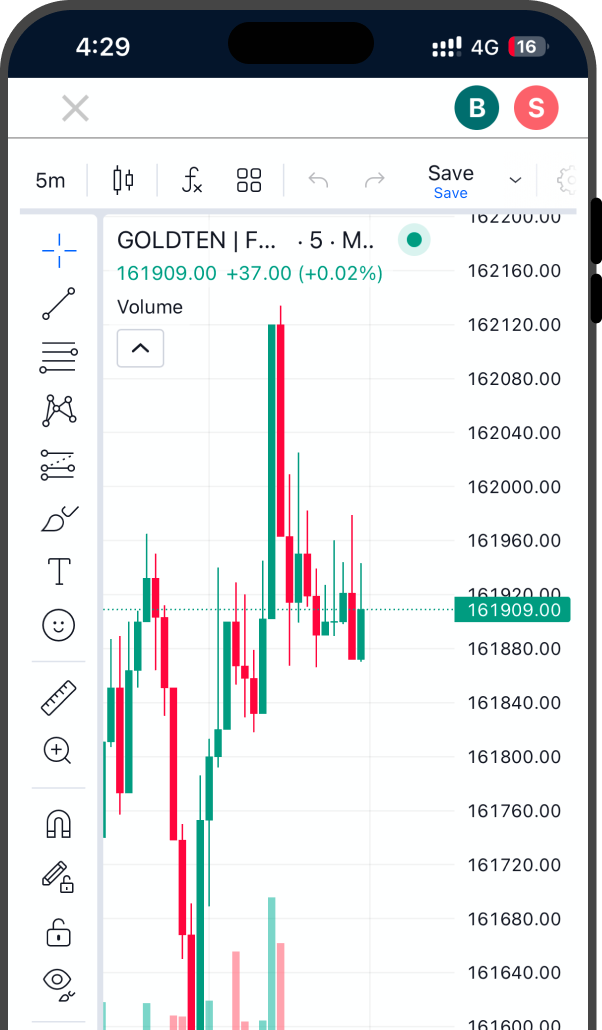Close the chart view with X
602x1030 pixels.
click(76, 108)
